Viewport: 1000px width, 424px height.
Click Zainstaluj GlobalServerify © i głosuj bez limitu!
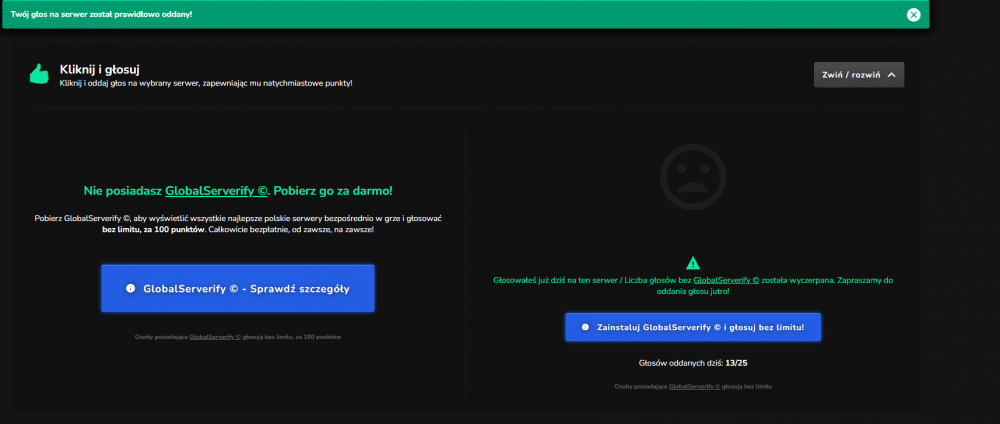(x=693, y=327)
